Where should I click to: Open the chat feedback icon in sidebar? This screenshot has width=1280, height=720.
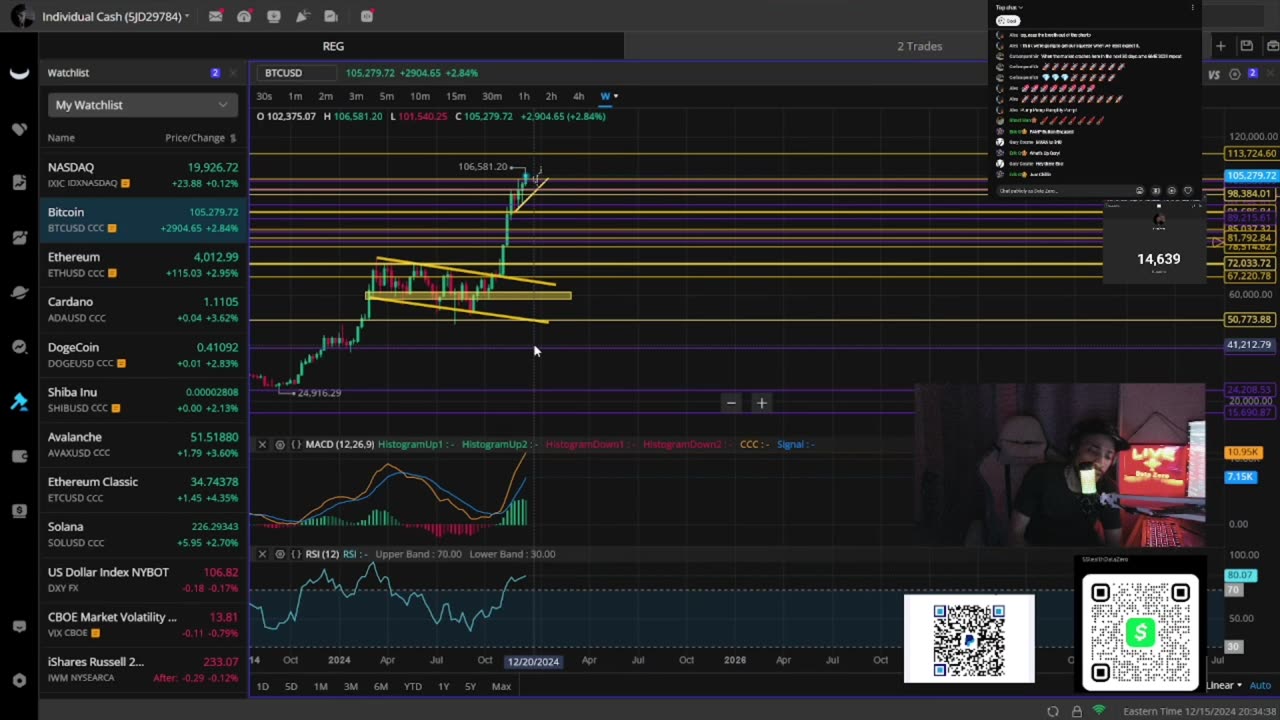tap(19, 626)
